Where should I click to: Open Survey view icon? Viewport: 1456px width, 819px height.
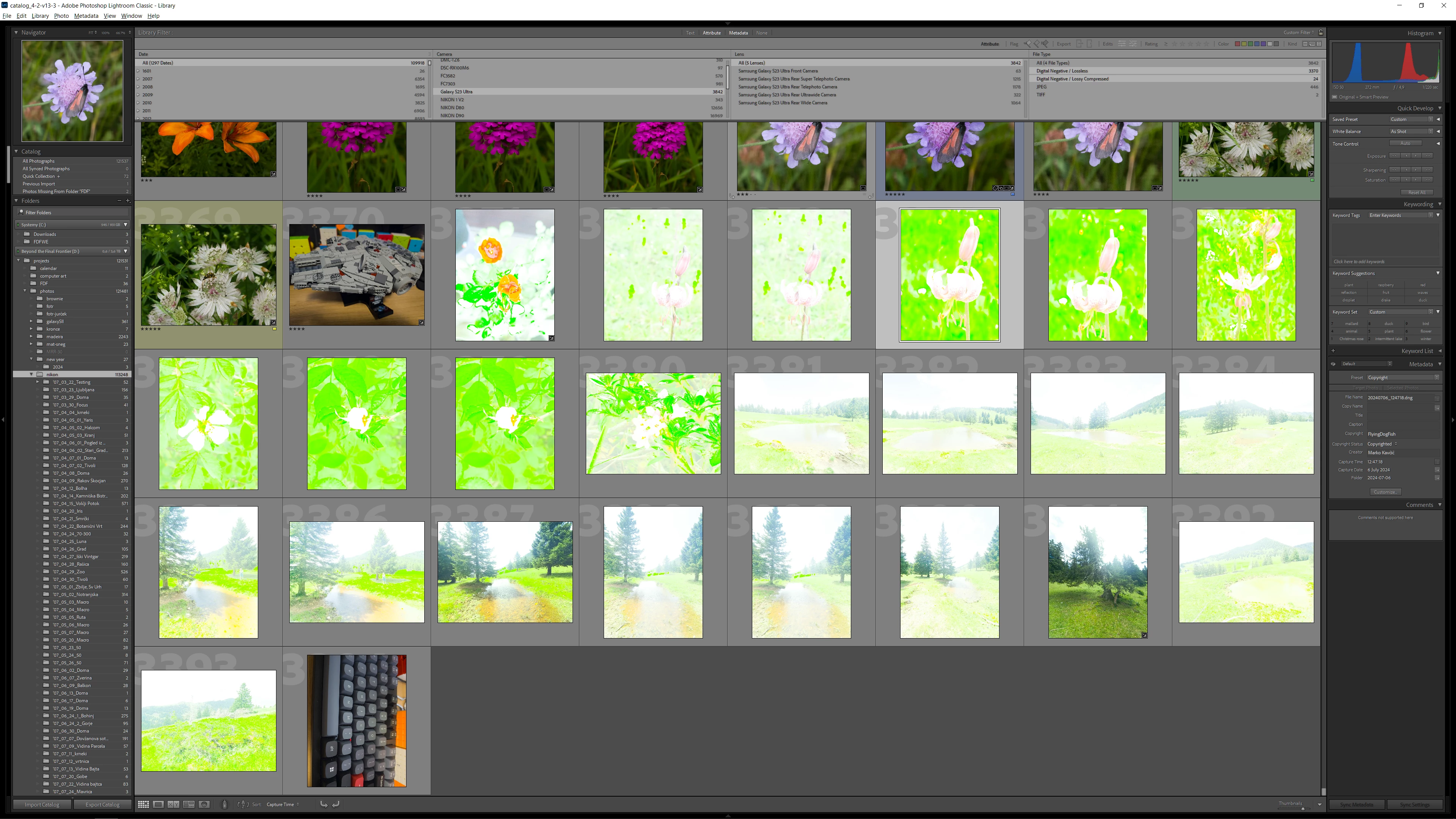(189, 804)
